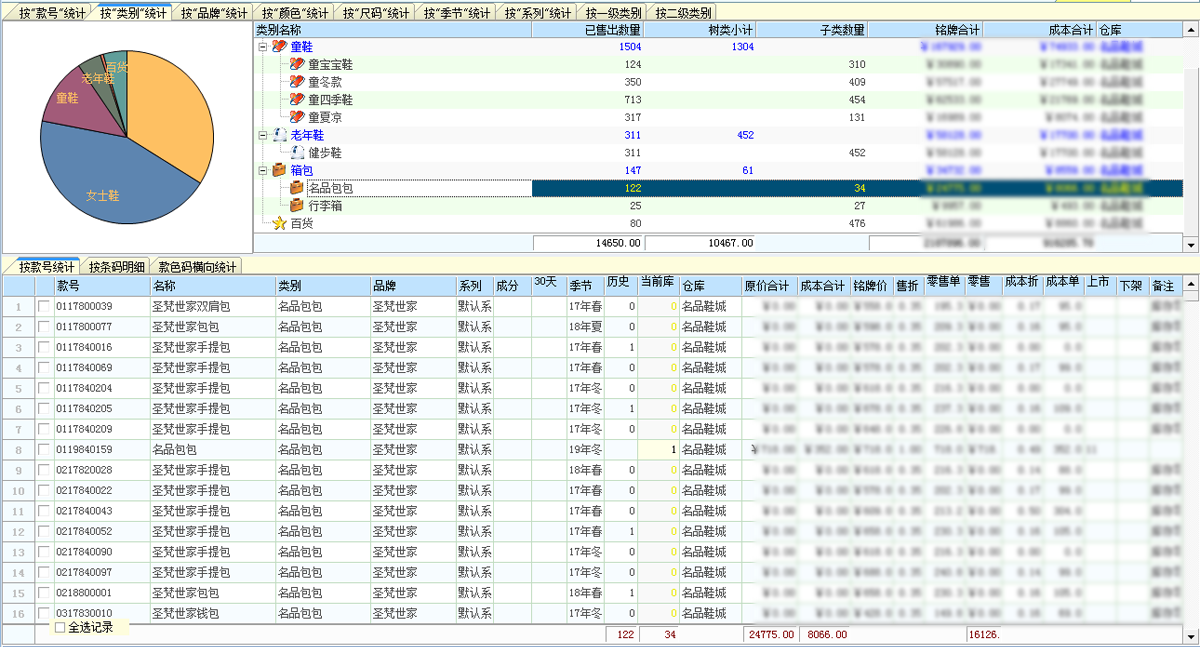The image size is (1200, 647).
Task: Click the briefcase icon beside 箱包
Action: tap(278, 171)
